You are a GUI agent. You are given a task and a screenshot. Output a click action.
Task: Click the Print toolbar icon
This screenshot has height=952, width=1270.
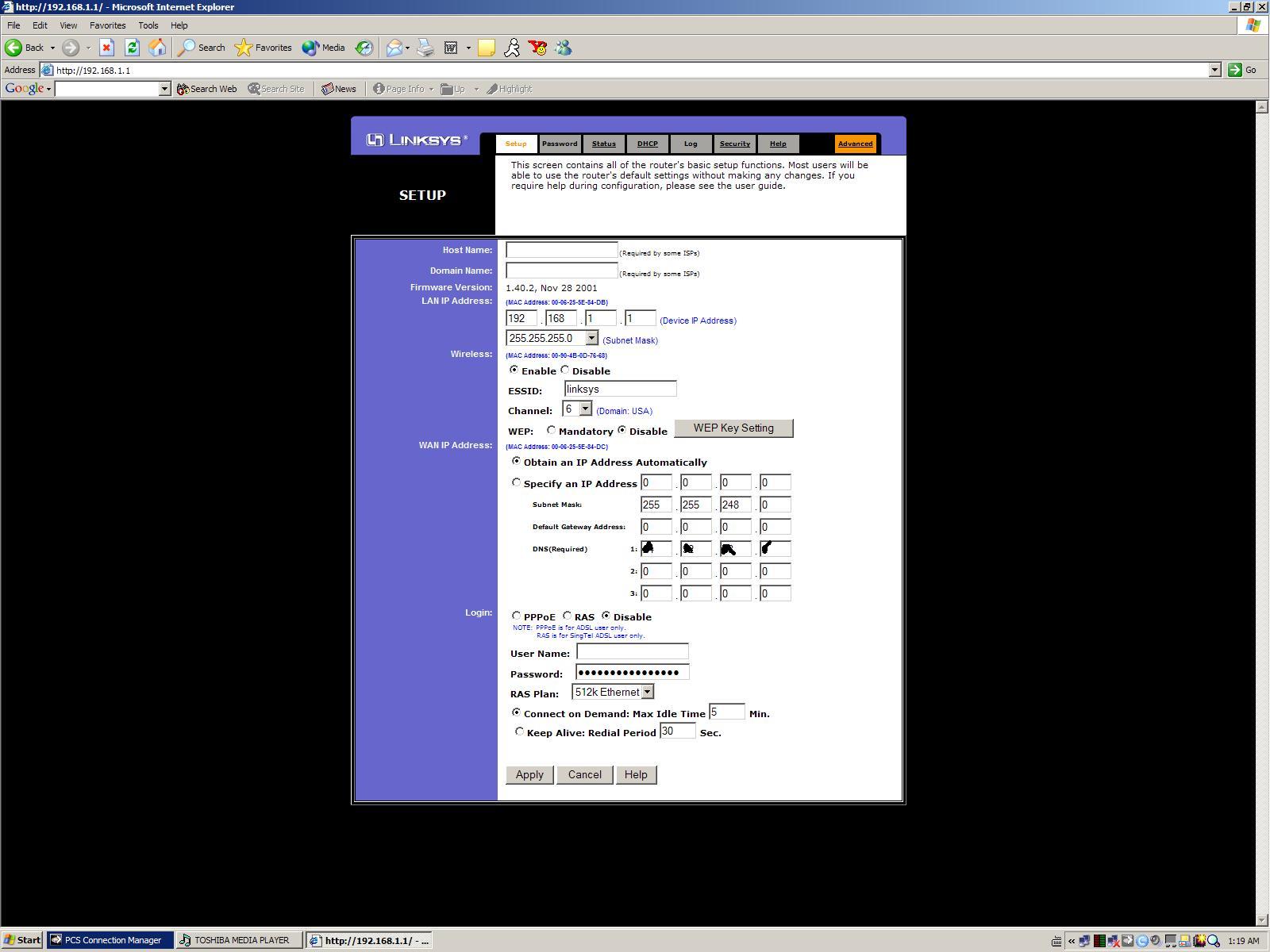coord(425,48)
